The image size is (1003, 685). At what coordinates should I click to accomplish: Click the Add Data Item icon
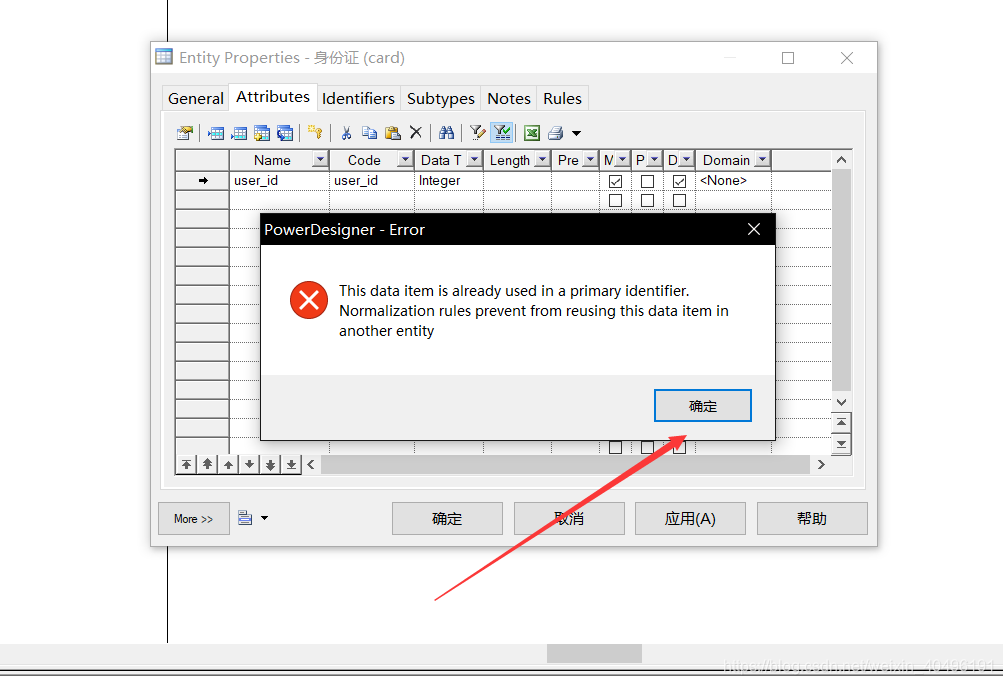(x=262, y=133)
